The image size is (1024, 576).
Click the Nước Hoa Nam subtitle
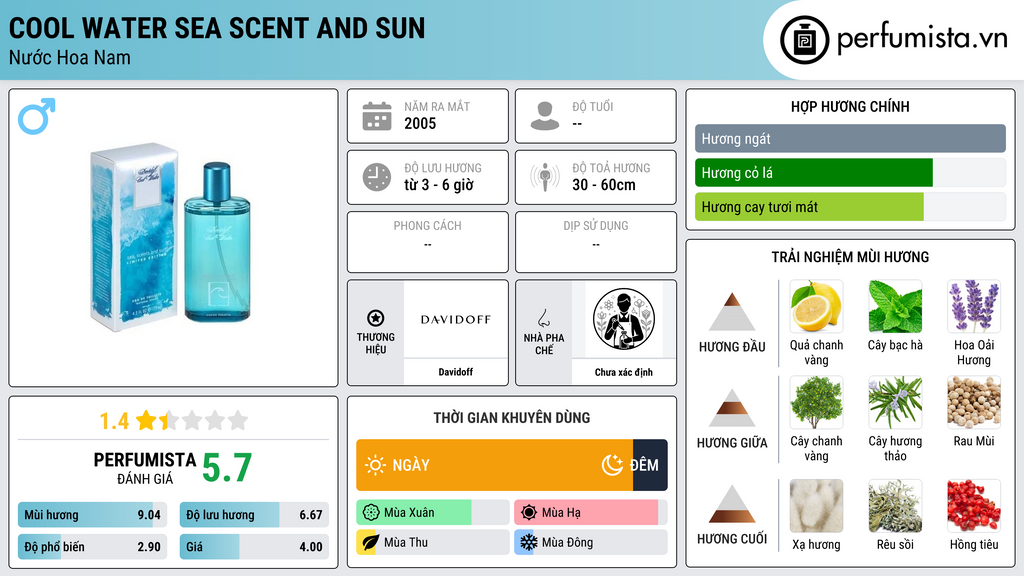point(70,57)
